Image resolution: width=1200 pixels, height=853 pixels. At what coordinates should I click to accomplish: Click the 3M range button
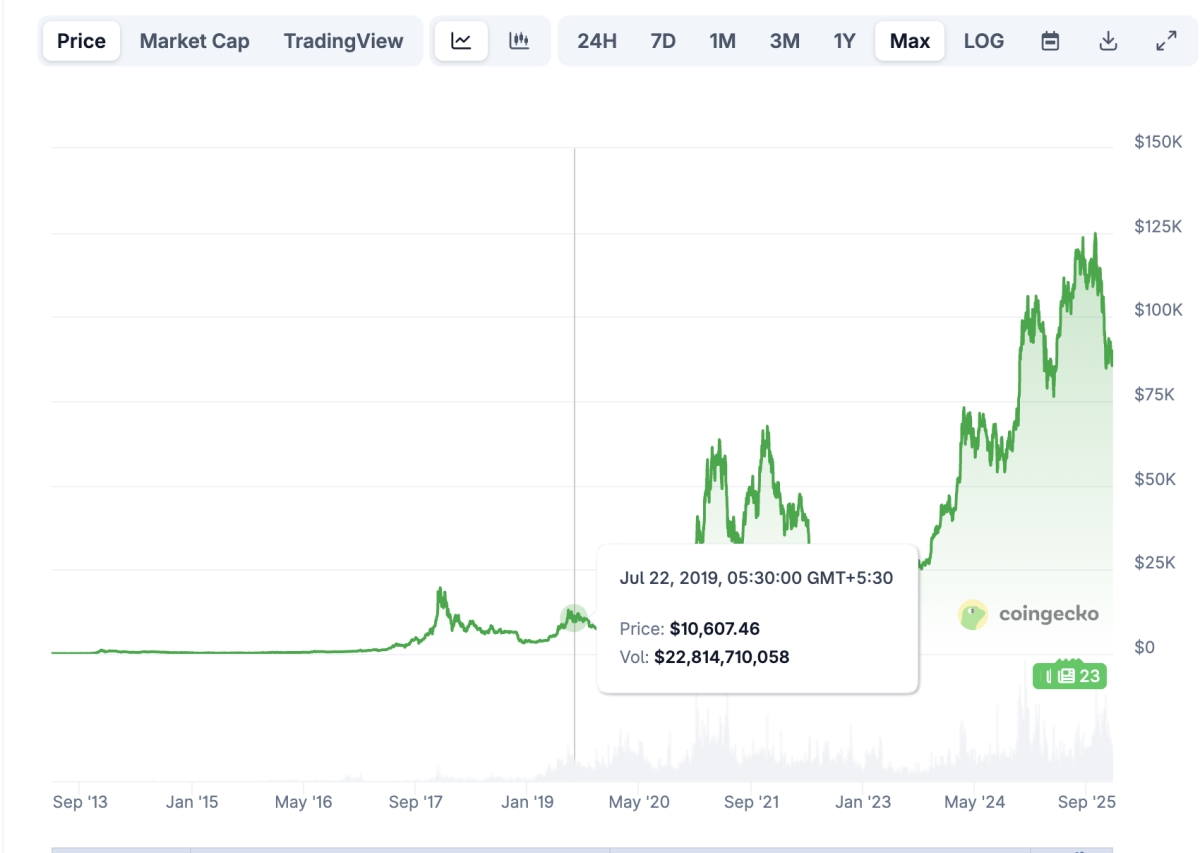pyautogui.click(x=784, y=41)
